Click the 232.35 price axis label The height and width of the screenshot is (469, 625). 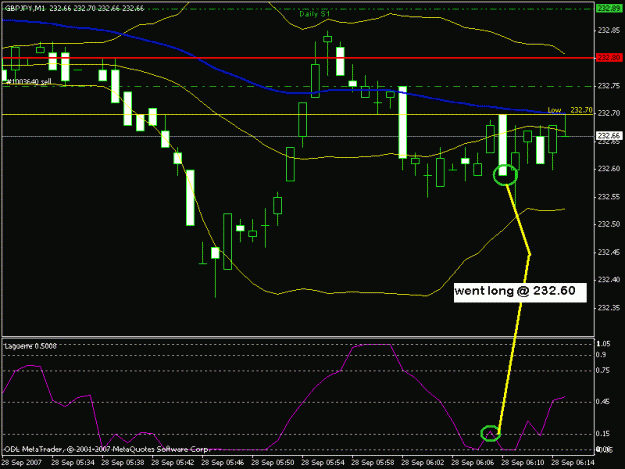(x=609, y=308)
